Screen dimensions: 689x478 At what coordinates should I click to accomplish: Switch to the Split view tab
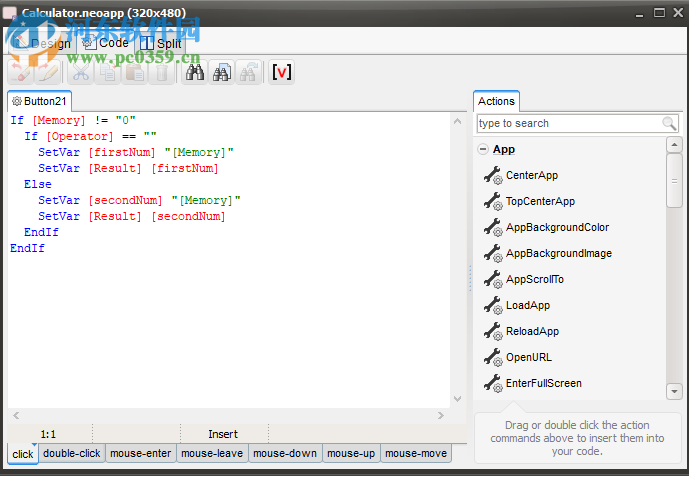pyautogui.click(x=161, y=43)
